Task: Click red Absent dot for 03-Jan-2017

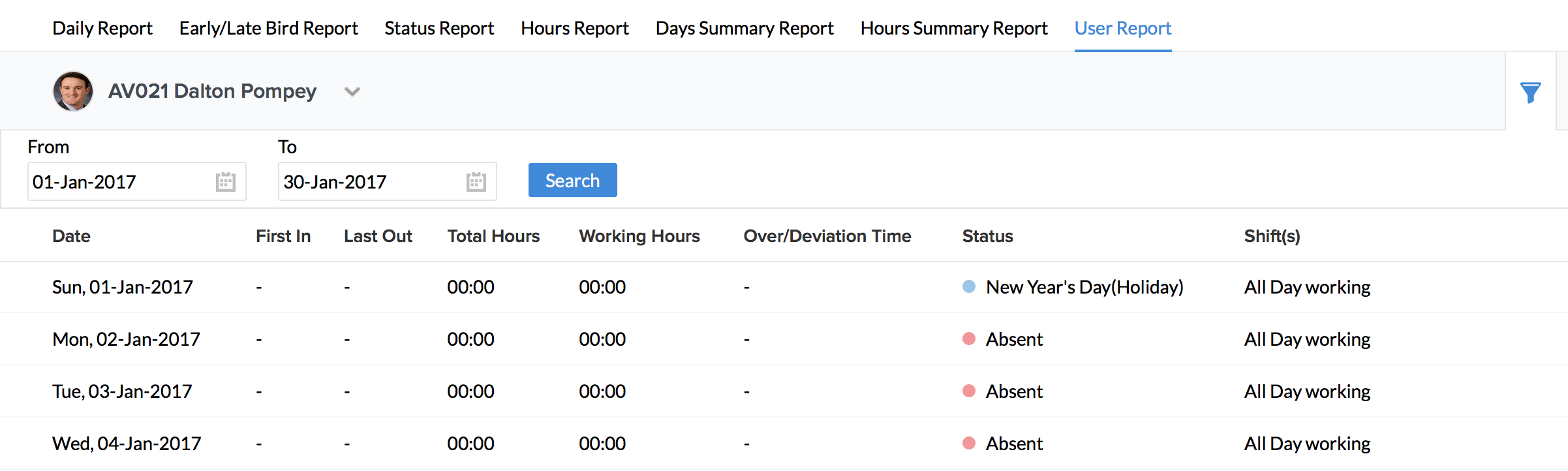Action: [x=969, y=391]
